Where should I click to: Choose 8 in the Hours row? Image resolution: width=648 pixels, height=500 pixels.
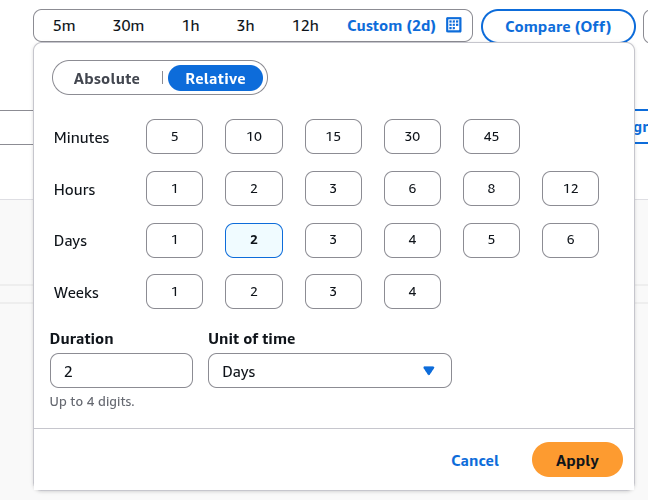[x=491, y=189]
